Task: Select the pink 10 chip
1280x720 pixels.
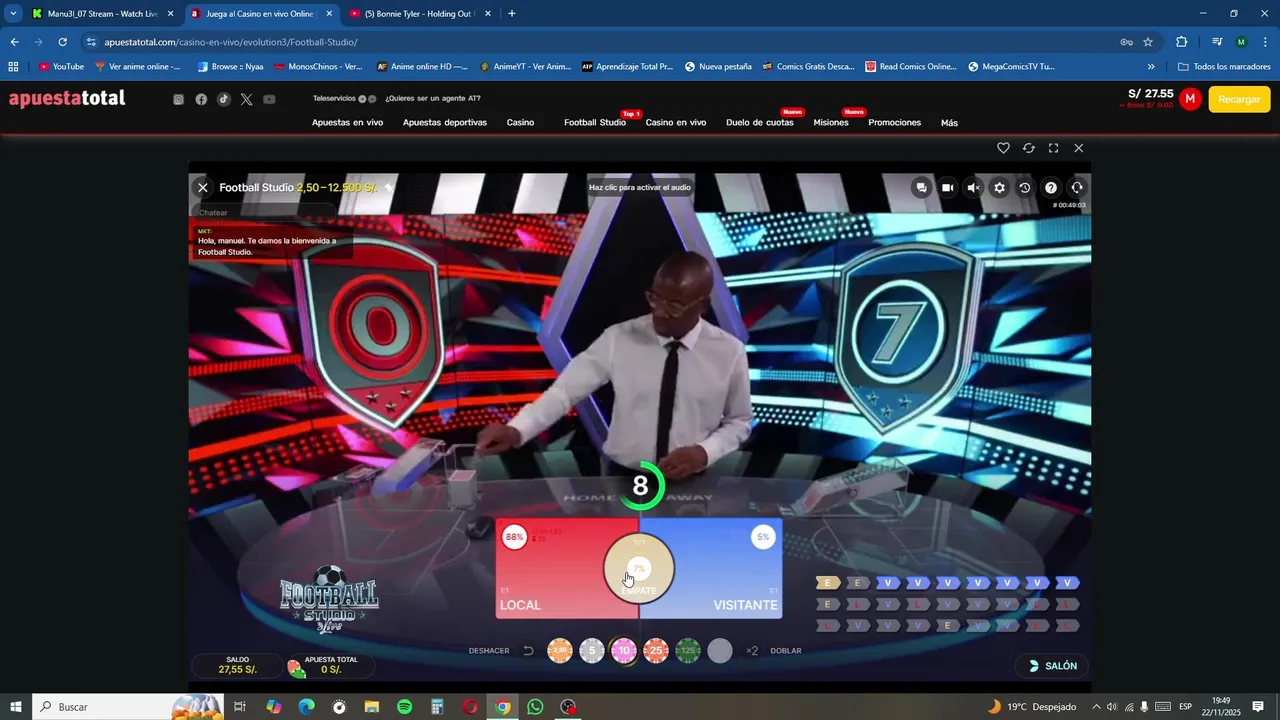Action: pos(624,651)
